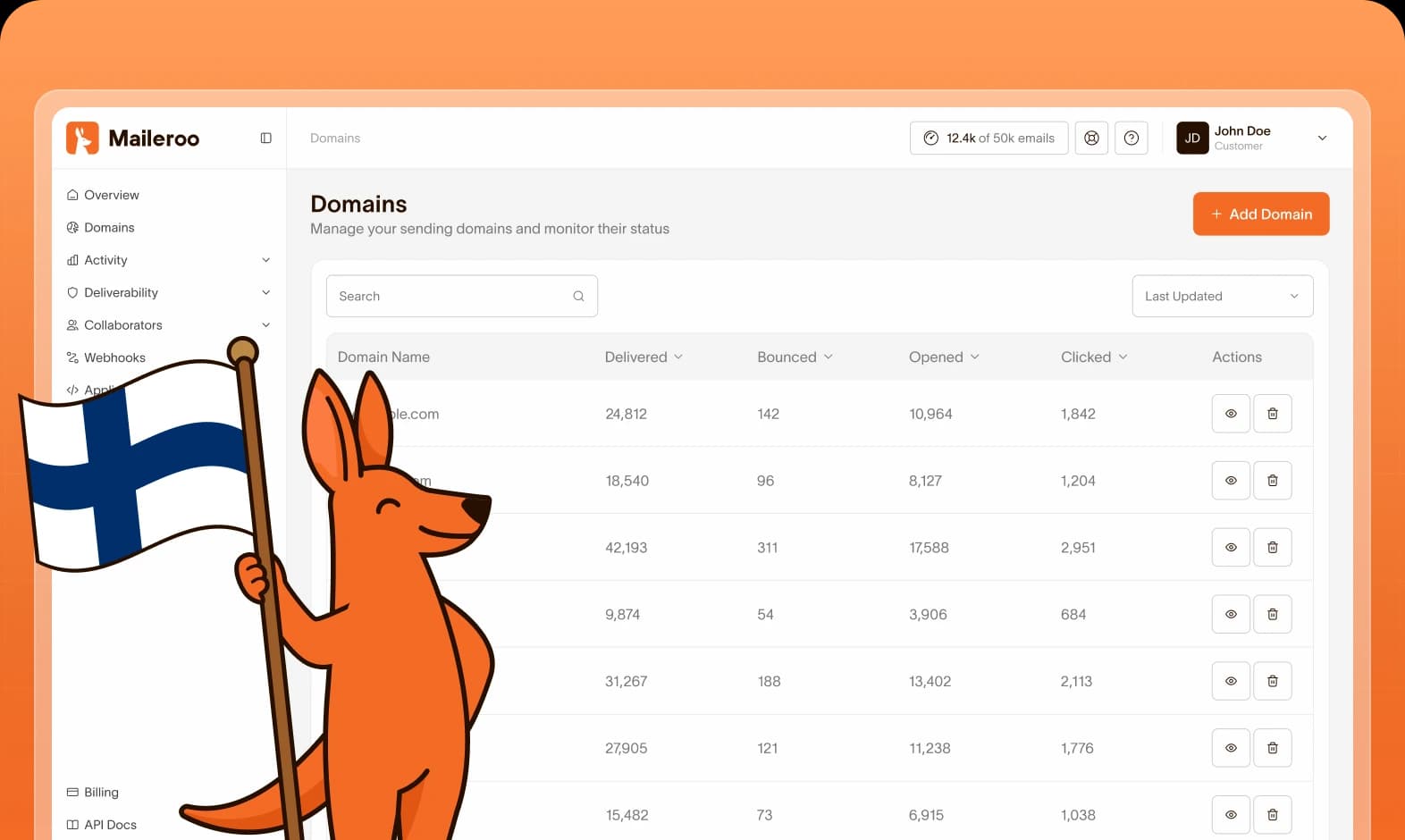Click the opened value 10,964
Screen dimensions: 1405x840
click(x=930, y=414)
